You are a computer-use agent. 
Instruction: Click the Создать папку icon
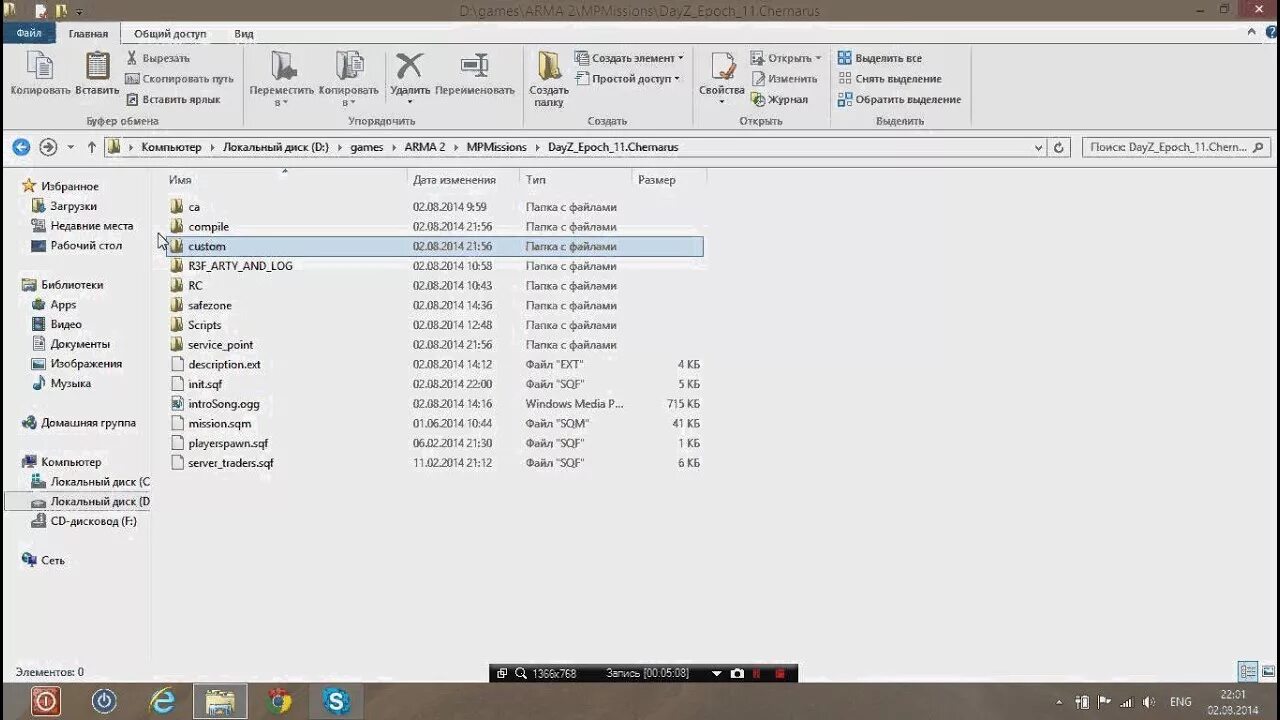coord(549,80)
